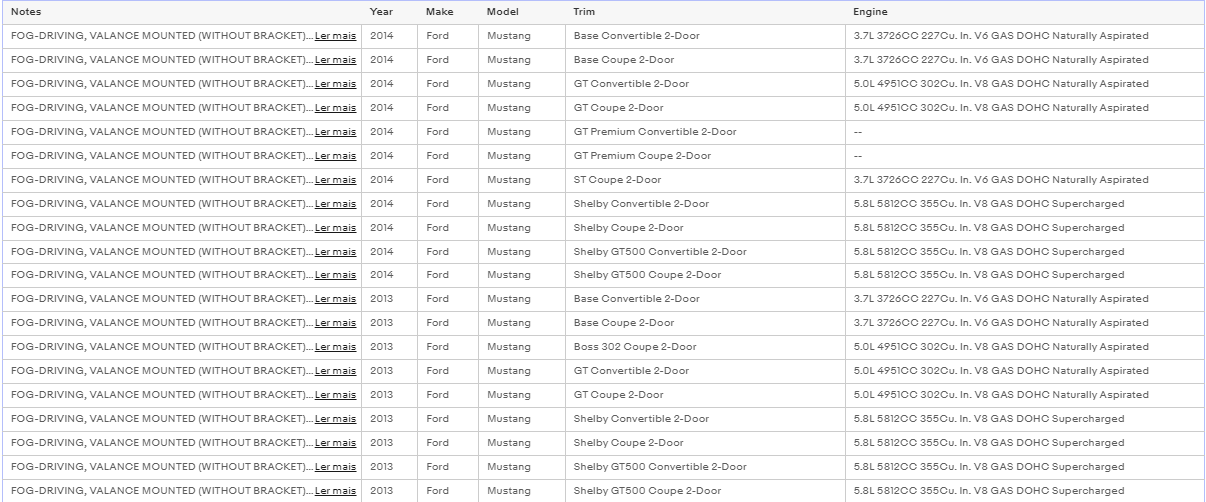
Task: Click 'Ler mais' for 2013 Shelby GT500 Convertible
Action: 335,467
